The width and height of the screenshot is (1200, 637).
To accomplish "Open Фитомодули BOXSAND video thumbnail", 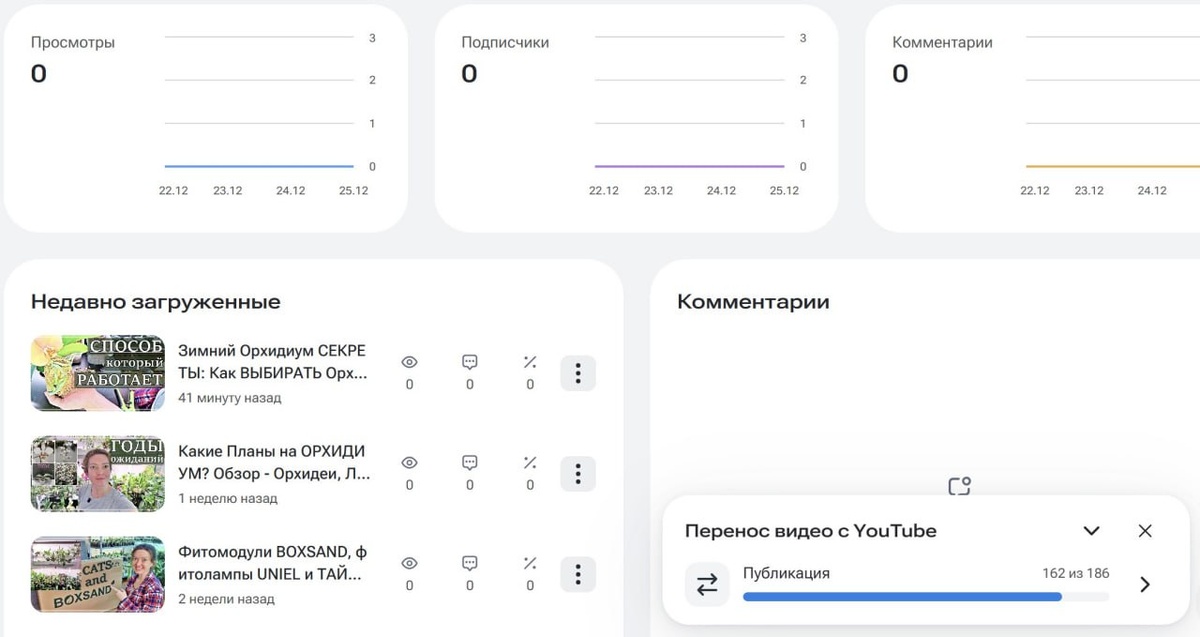I will (x=98, y=574).
